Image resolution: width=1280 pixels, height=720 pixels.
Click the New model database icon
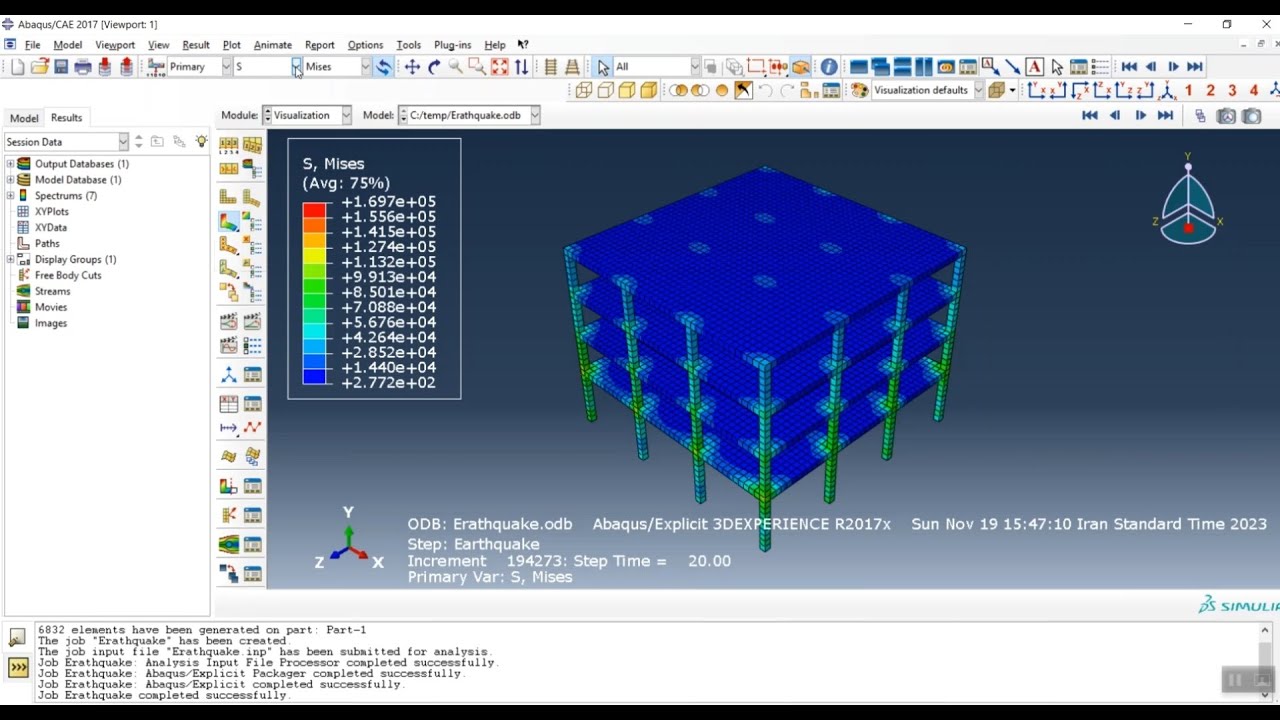pos(18,67)
